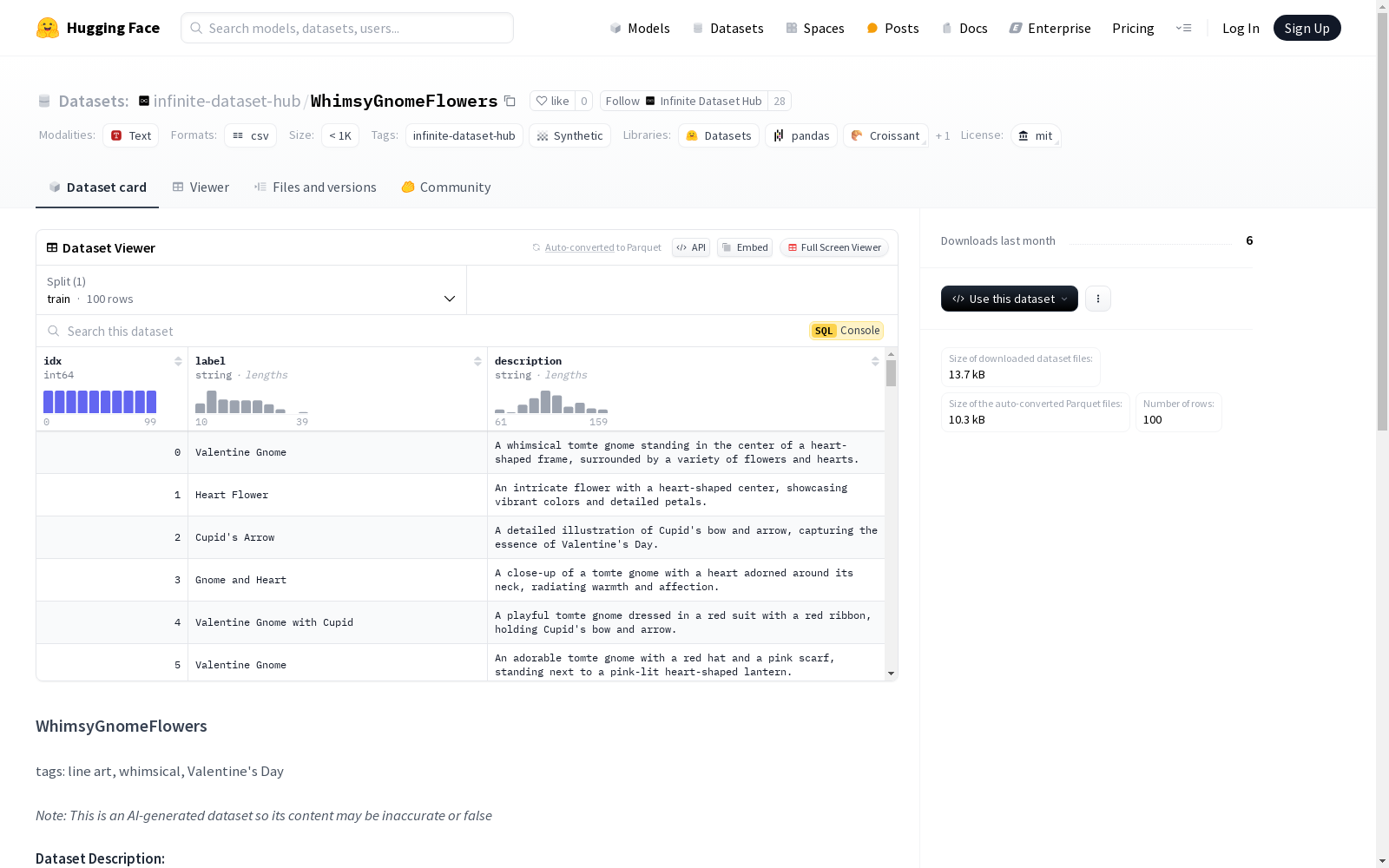Viewport: 1389px width, 868px height.
Task: Open the Pricing page
Action: (1133, 29)
